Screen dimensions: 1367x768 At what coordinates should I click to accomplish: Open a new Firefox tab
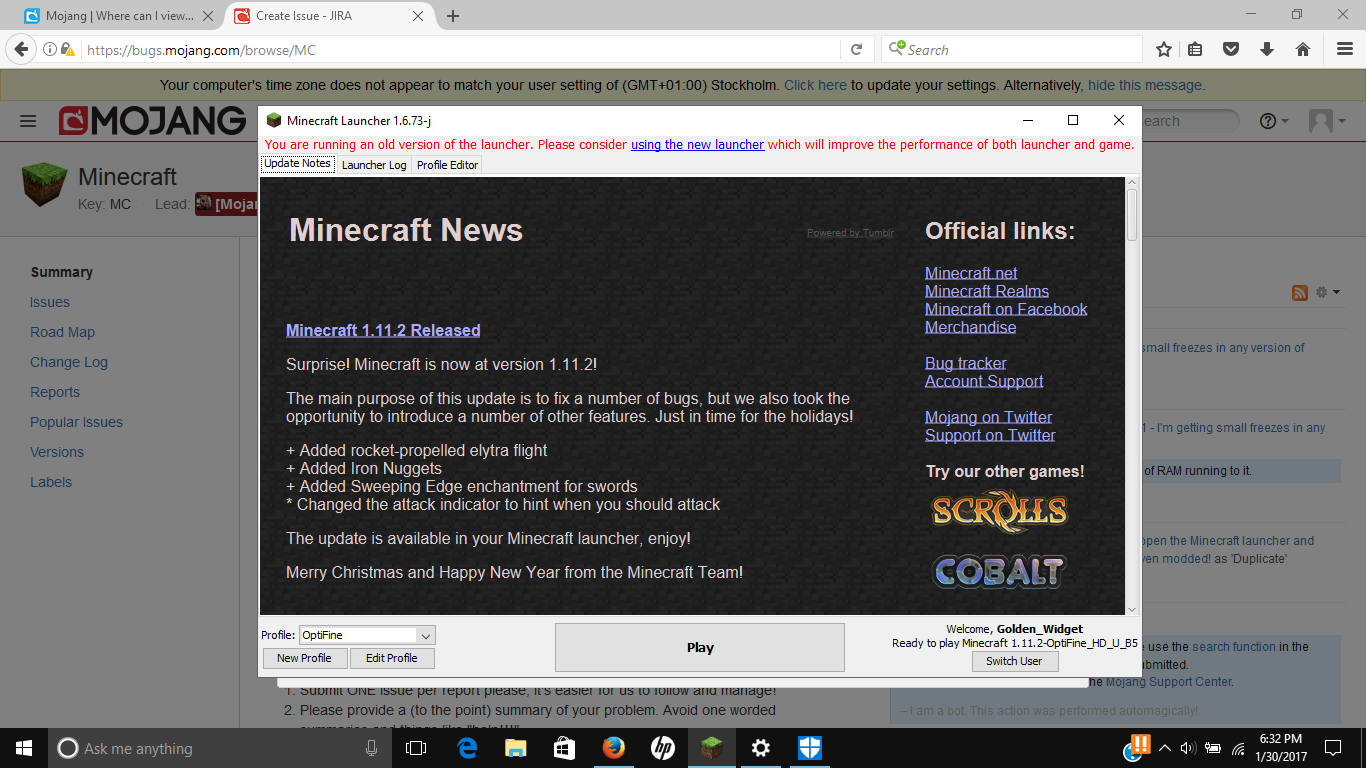[453, 16]
